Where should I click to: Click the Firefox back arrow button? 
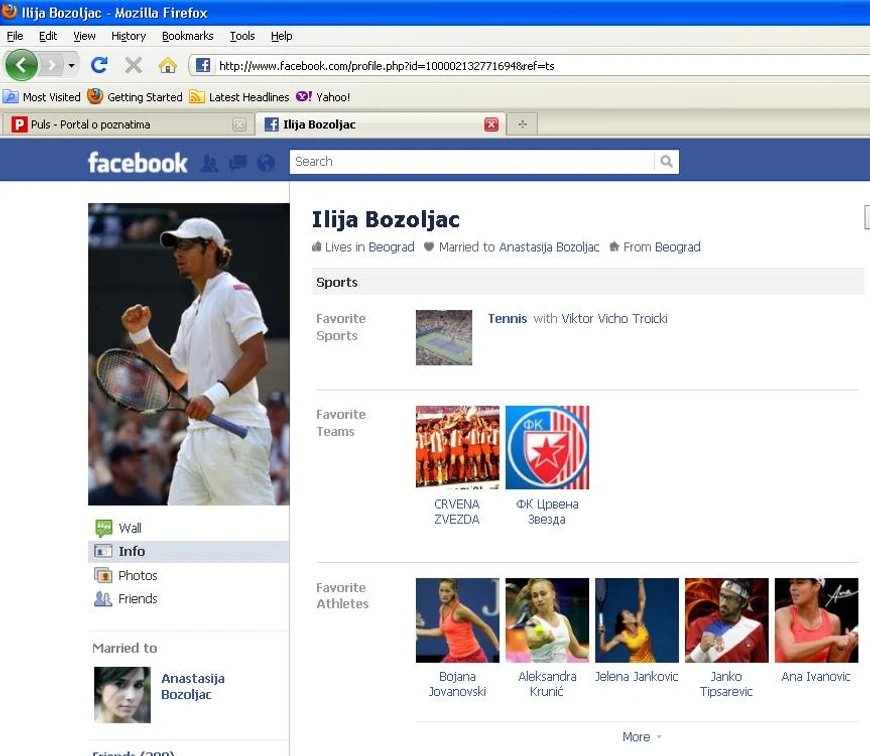click(21, 65)
